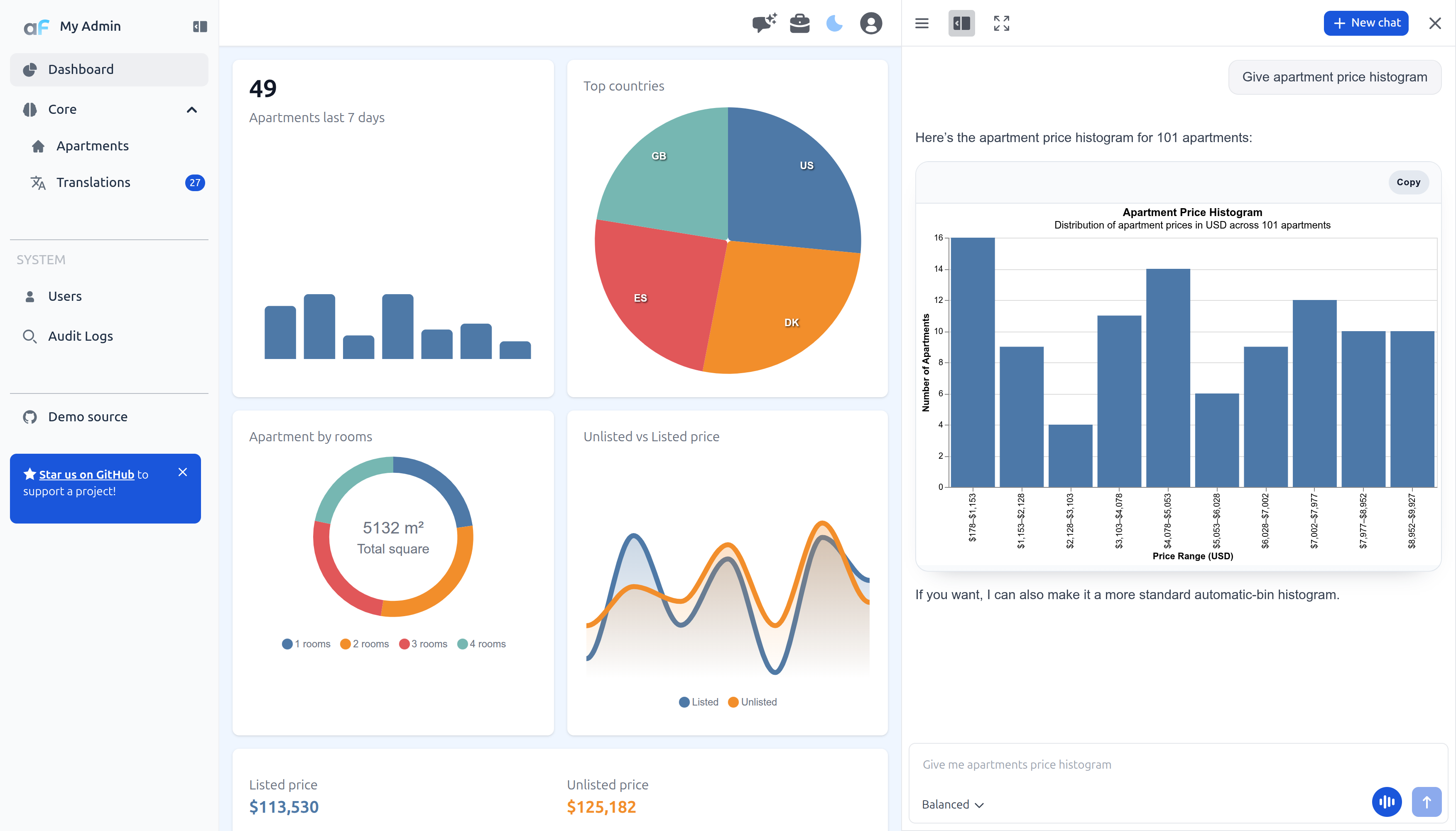Click the GitHub logo icon
Screen dimensions: 1456x831
(29, 417)
